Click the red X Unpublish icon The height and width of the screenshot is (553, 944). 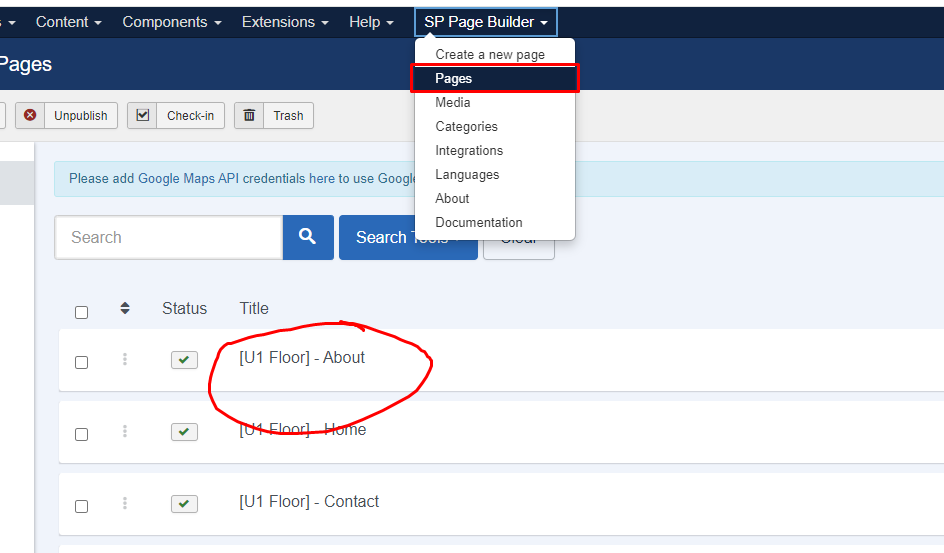pyautogui.click(x=30, y=115)
